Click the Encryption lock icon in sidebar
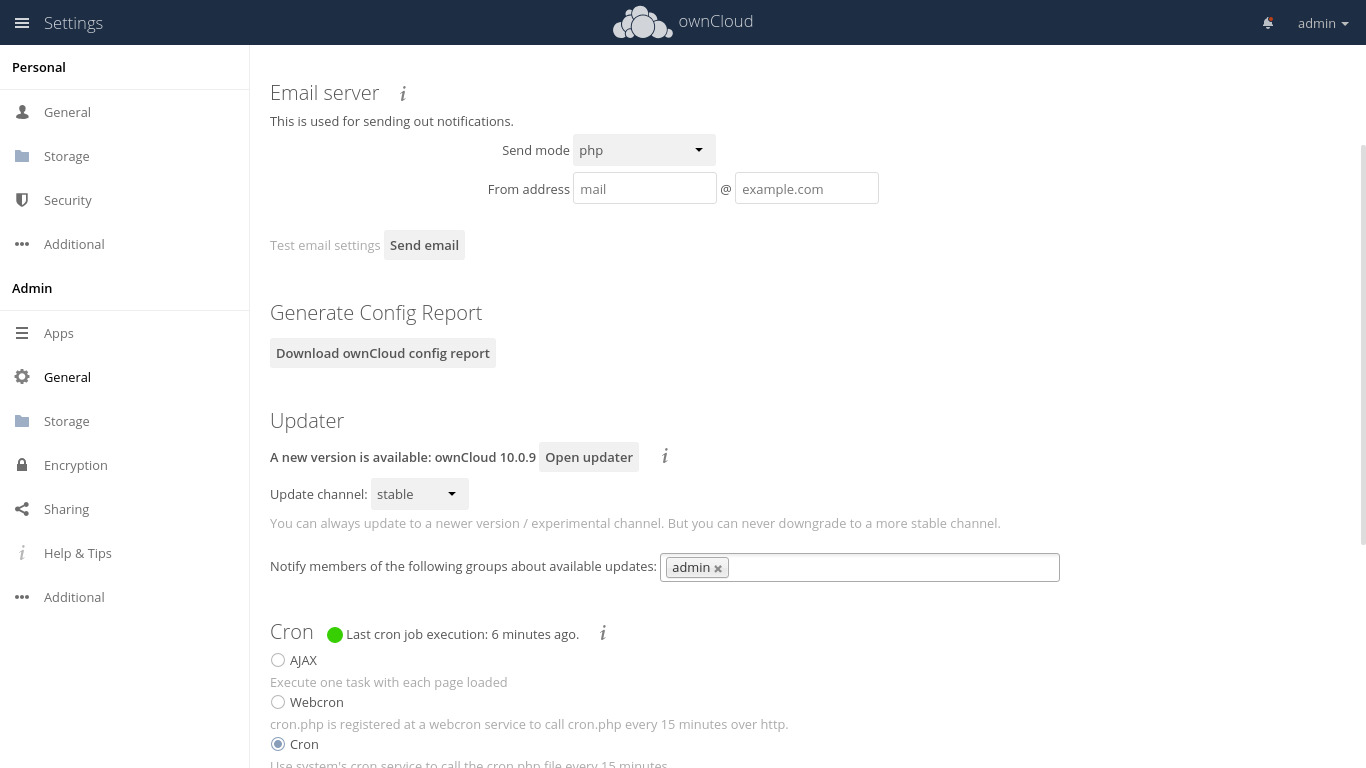Viewport: 1366px width, 768px height. (22, 465)
